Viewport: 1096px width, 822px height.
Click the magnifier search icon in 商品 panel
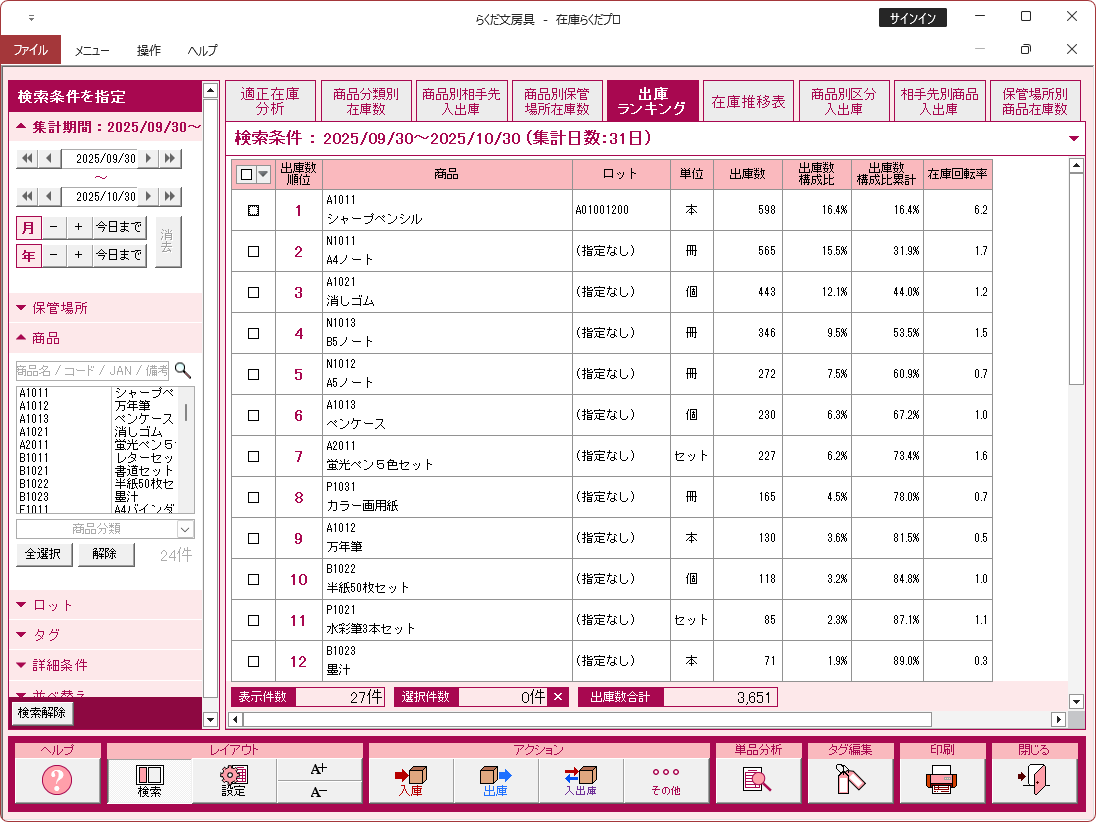click(x=183, y=370)
